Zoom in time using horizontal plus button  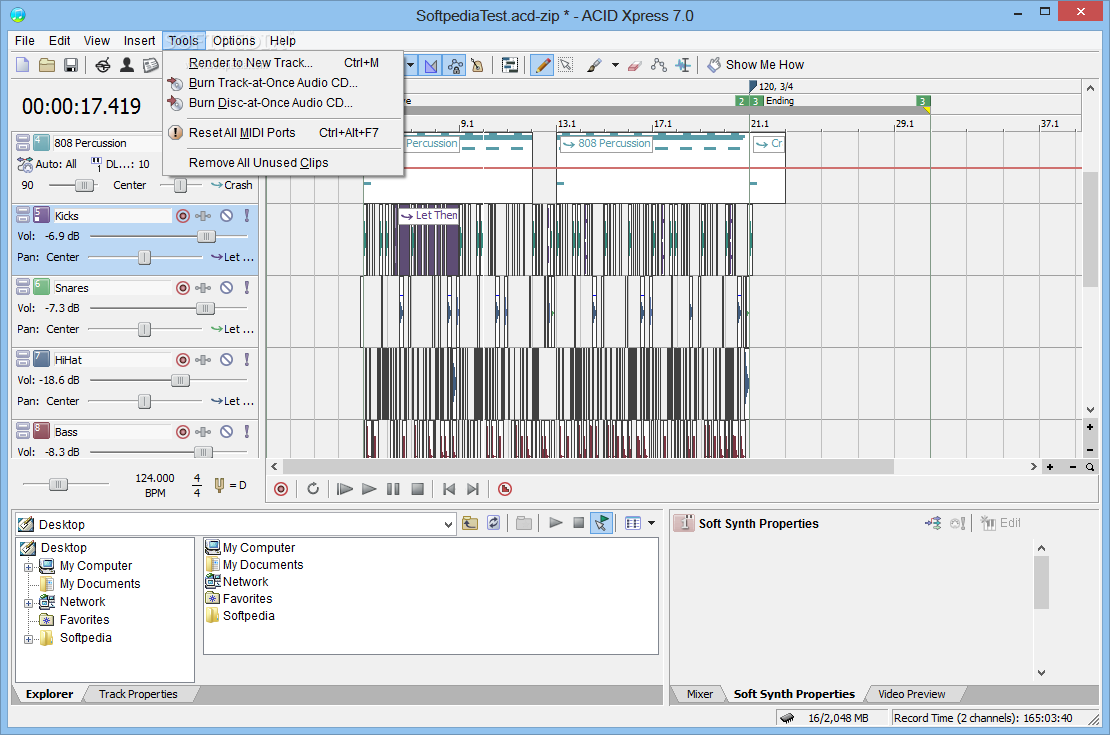1050,467
